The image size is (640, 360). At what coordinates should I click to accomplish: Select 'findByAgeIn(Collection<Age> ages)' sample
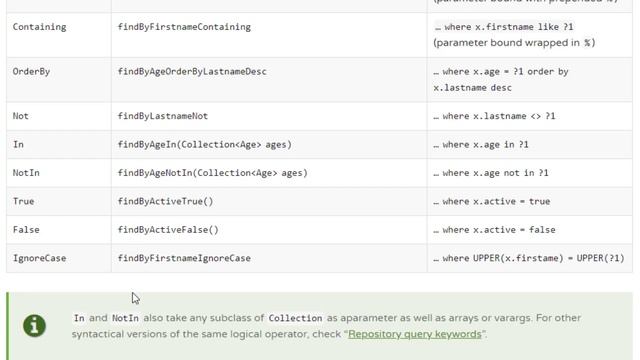pyautogui.click(x=204, y=144)
